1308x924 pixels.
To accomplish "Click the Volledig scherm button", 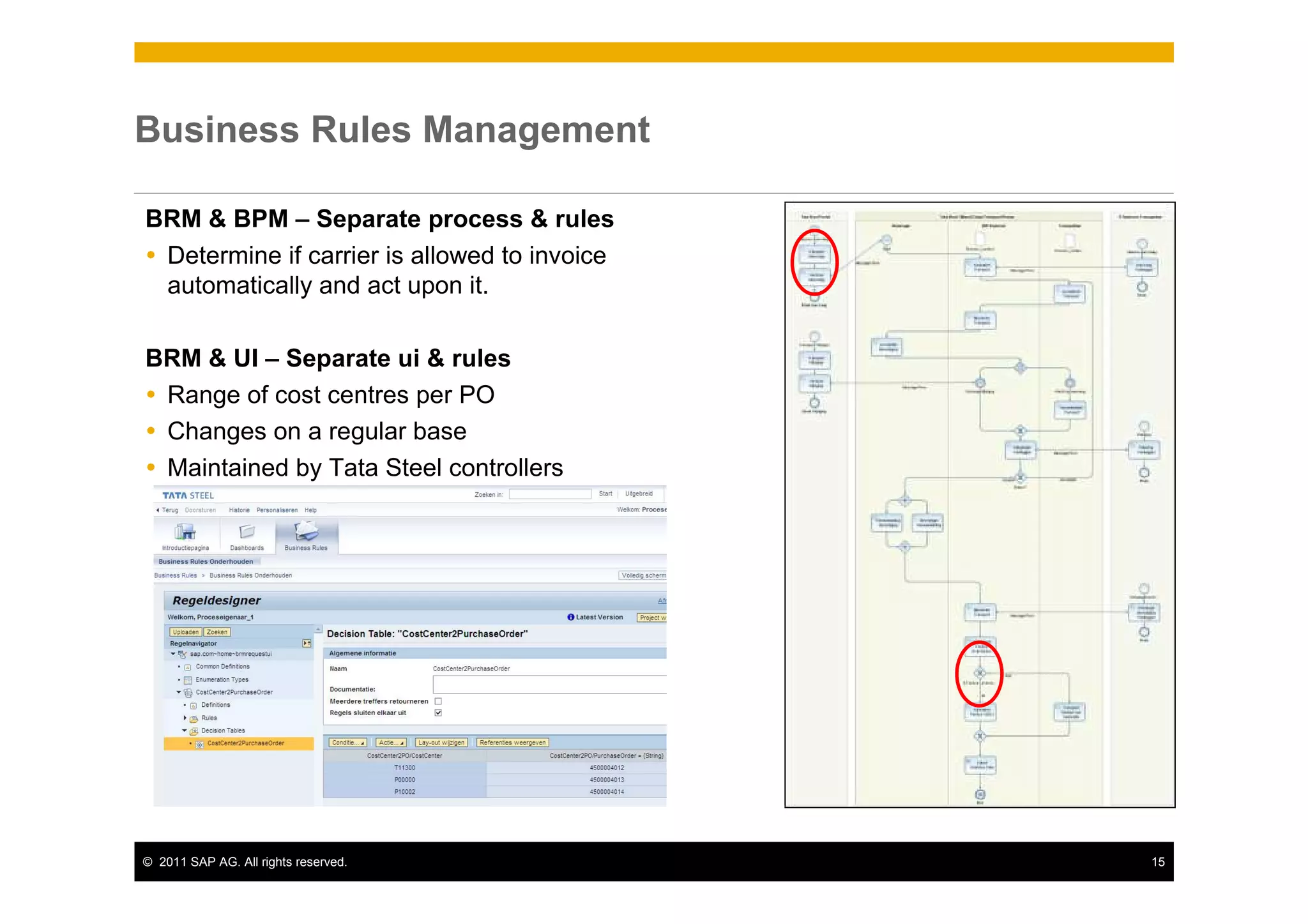I will pyautogui.click(x=643, y=575).
